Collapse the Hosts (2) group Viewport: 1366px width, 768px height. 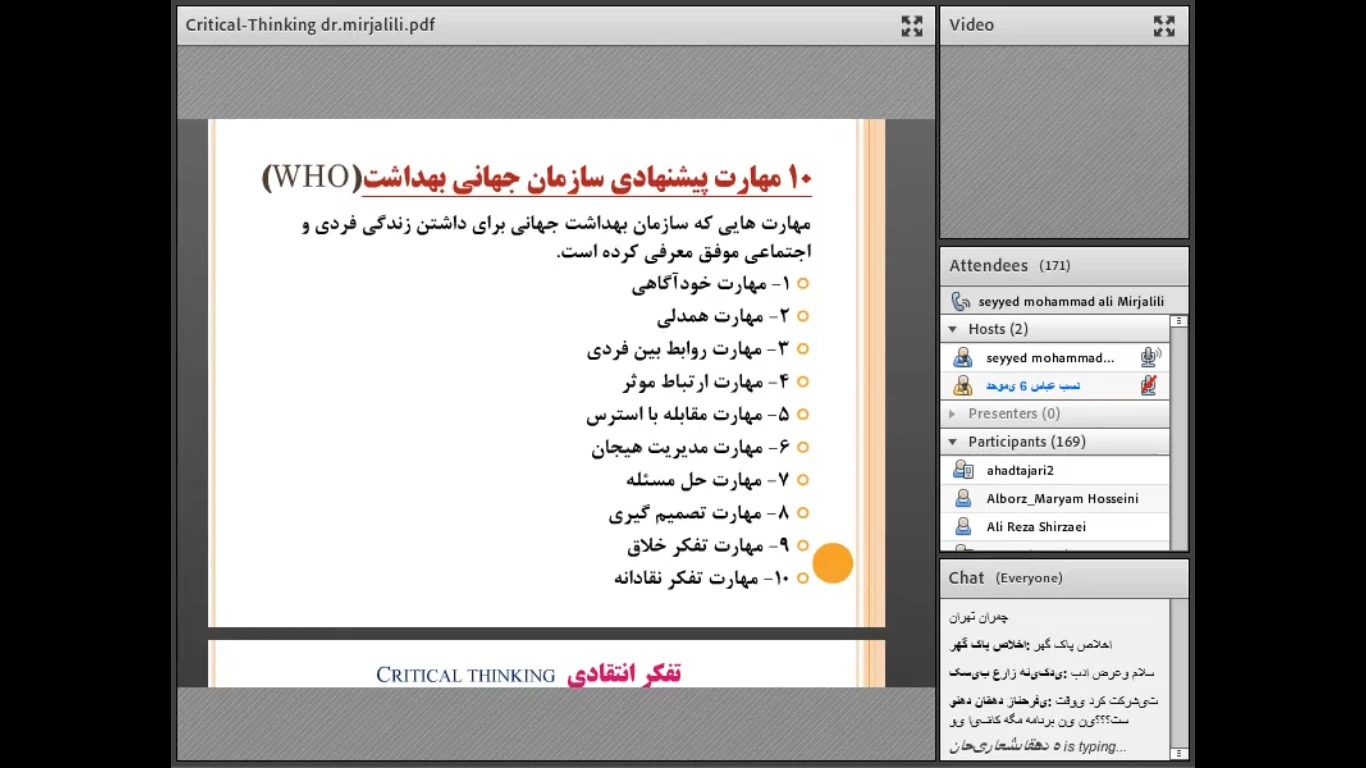[953, 329]
